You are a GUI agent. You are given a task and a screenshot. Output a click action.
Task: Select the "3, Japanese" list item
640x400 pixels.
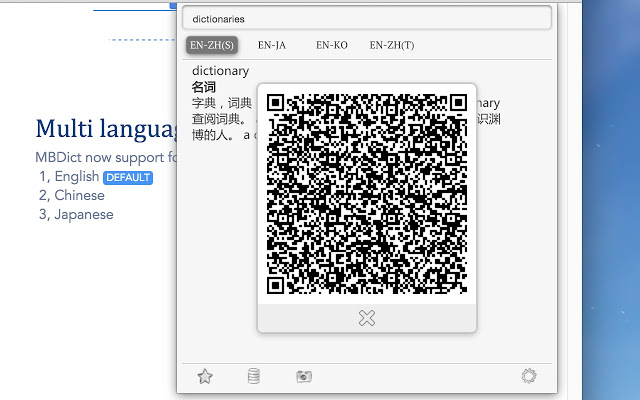(x=76, y=215)
